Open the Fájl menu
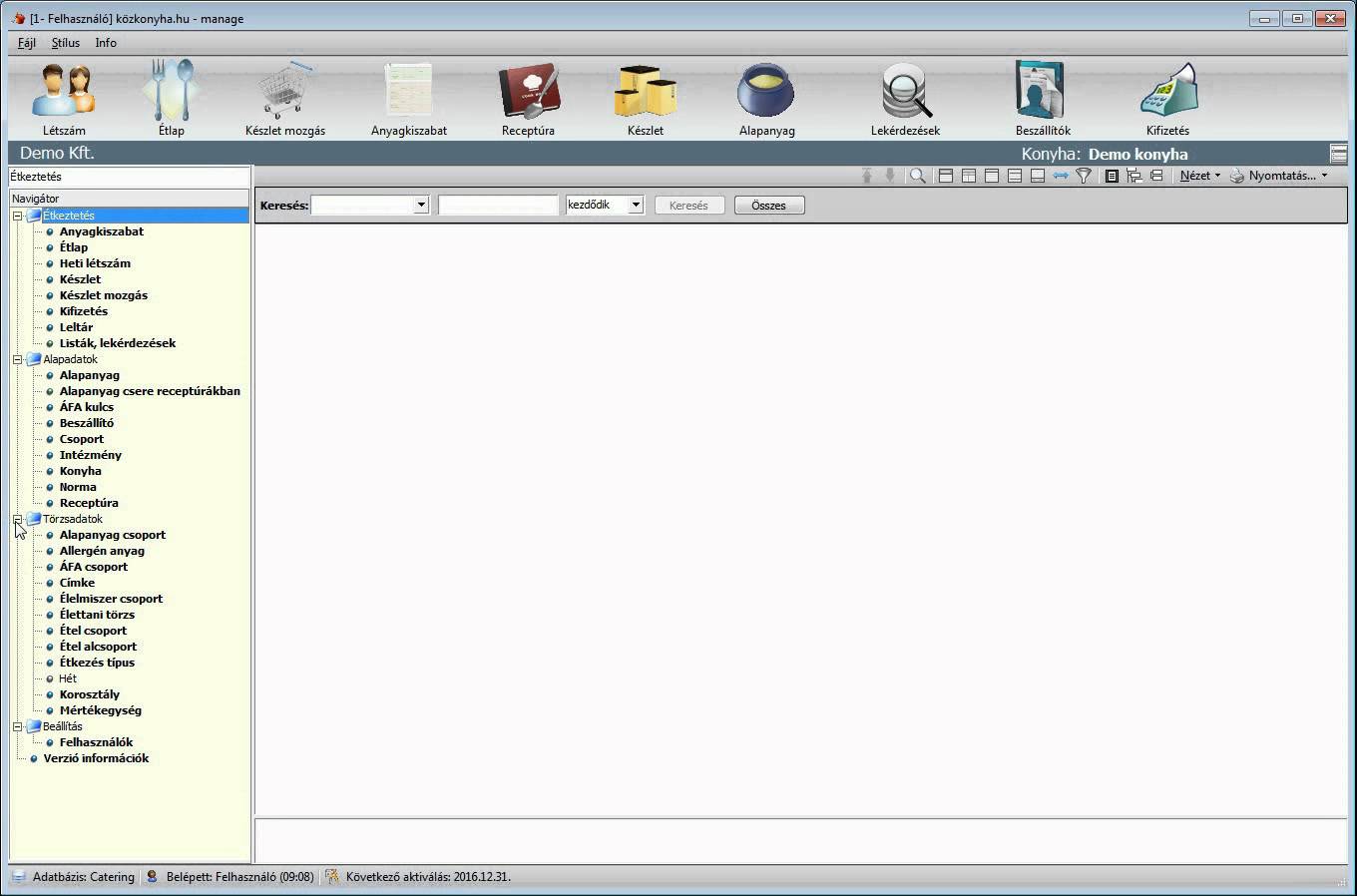1357x896 pixels. pyautogui.click(x=27, y=43)
